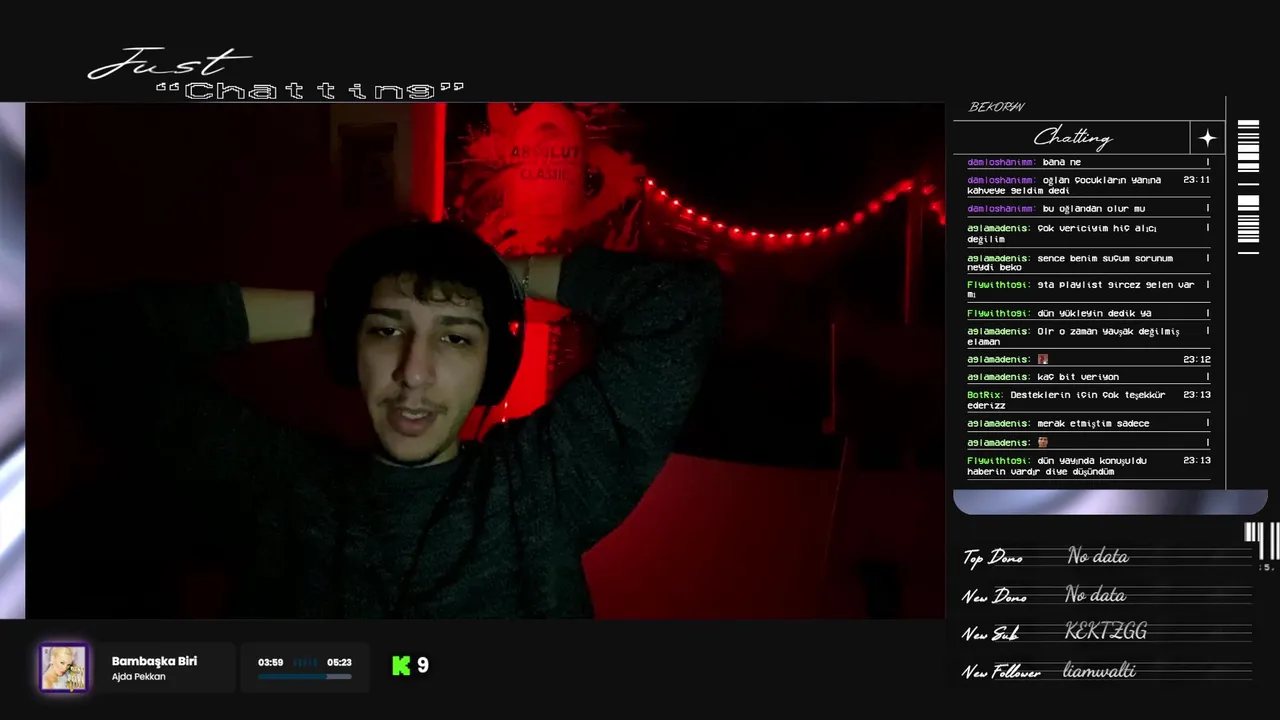Click the artist name Ajda Pekkan
Screen dimensions: 1280x720
click(138, 677)
